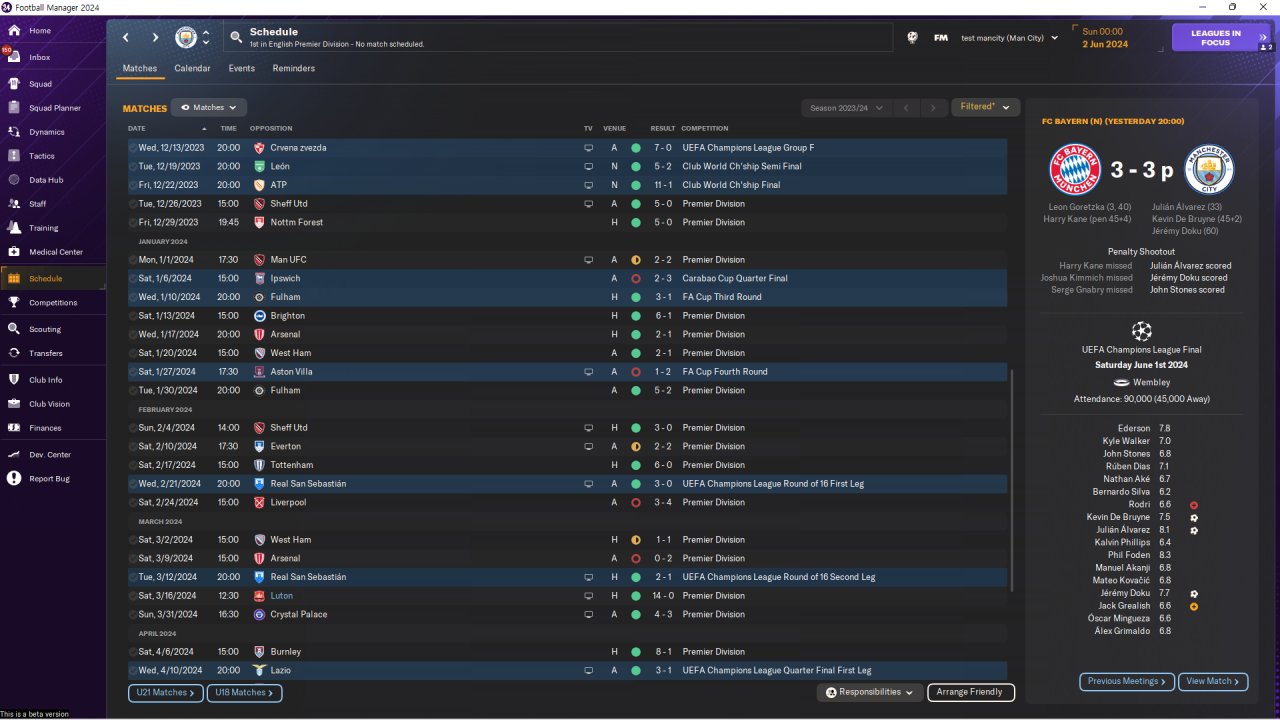Click the Report Bug icon

point(14,479)
